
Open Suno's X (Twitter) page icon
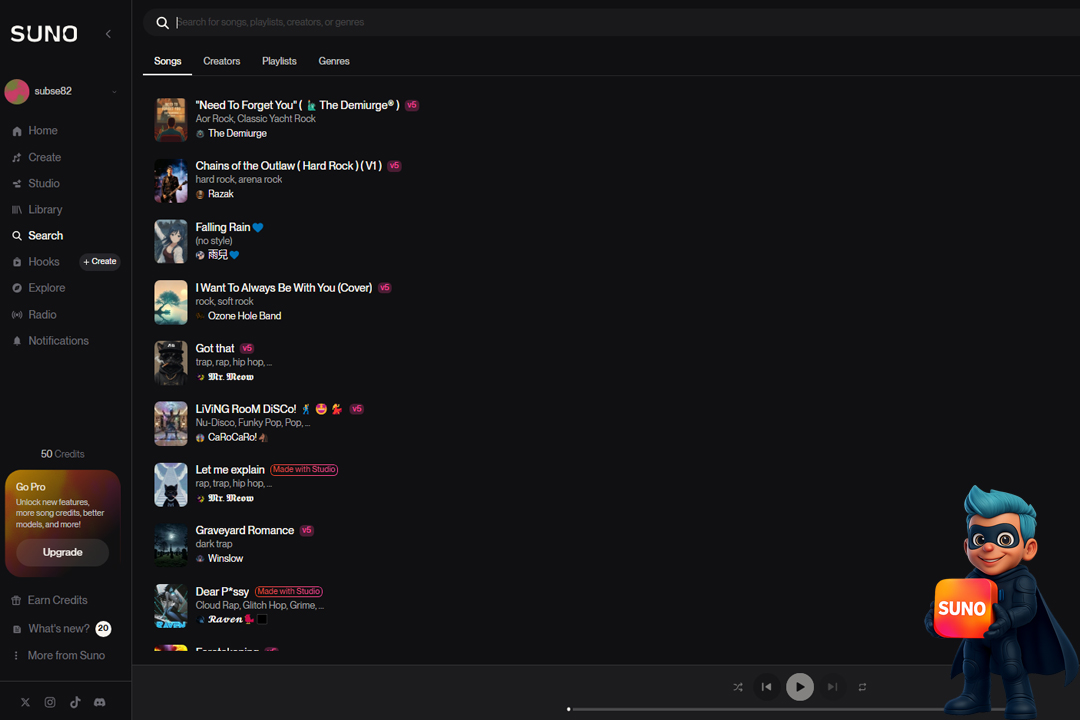pyautogui.click(x=25, y=703)
